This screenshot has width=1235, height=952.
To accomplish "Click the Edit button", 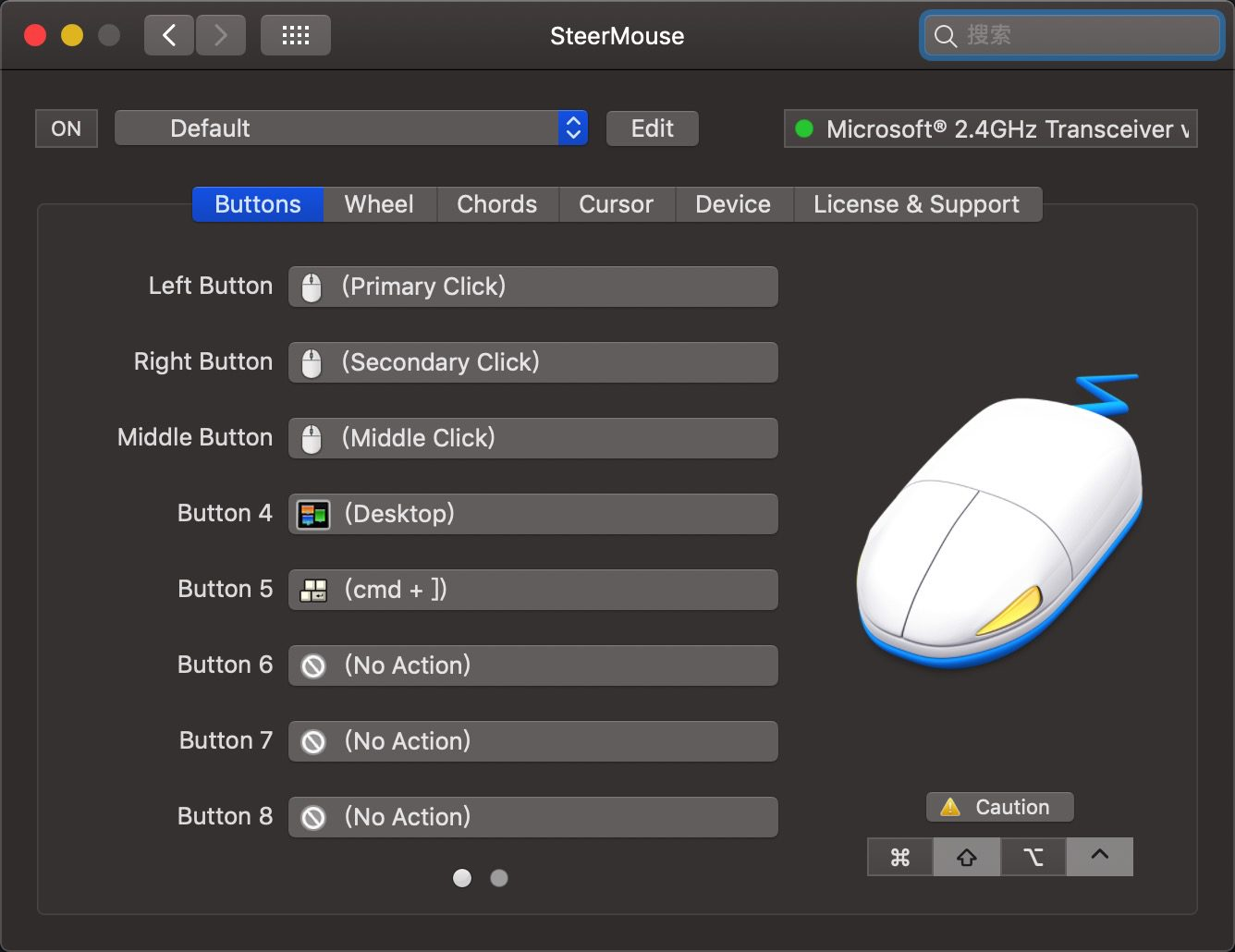I will [653, 128].
